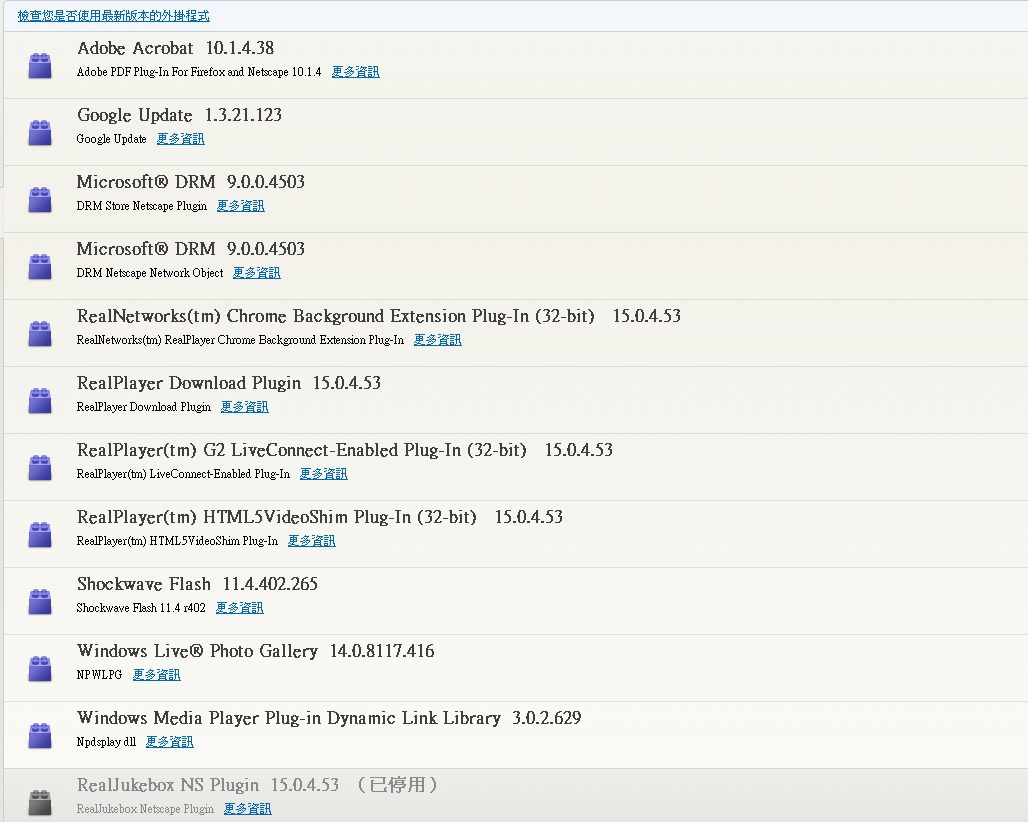Click the RealPlayer HTML5VideoShim plugin icon
1028x822 pixels.
coord(40,535)
